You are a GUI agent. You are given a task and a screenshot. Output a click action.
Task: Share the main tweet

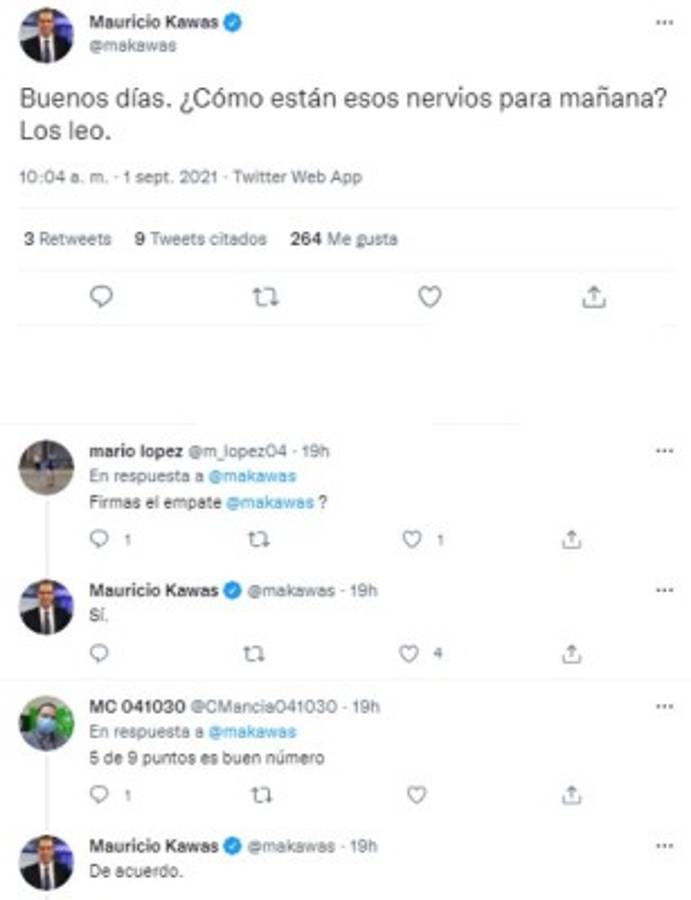[593, 297]
